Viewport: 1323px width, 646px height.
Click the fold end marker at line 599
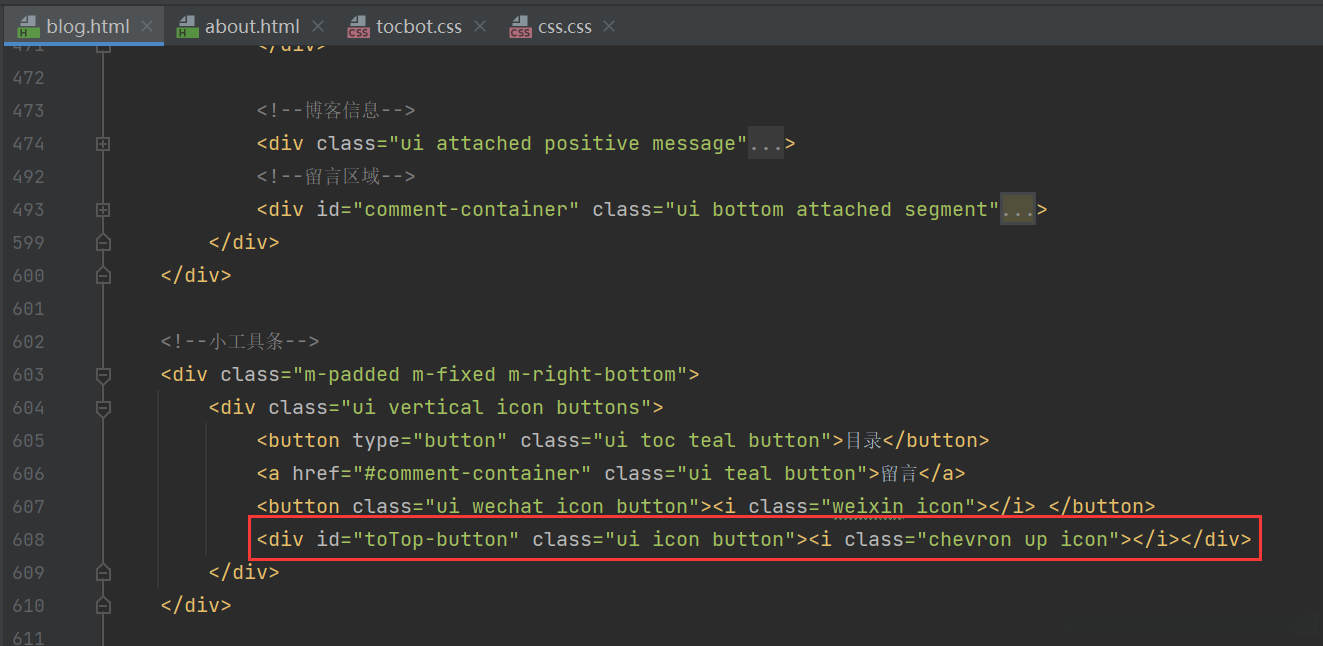(x=102, y=243)
